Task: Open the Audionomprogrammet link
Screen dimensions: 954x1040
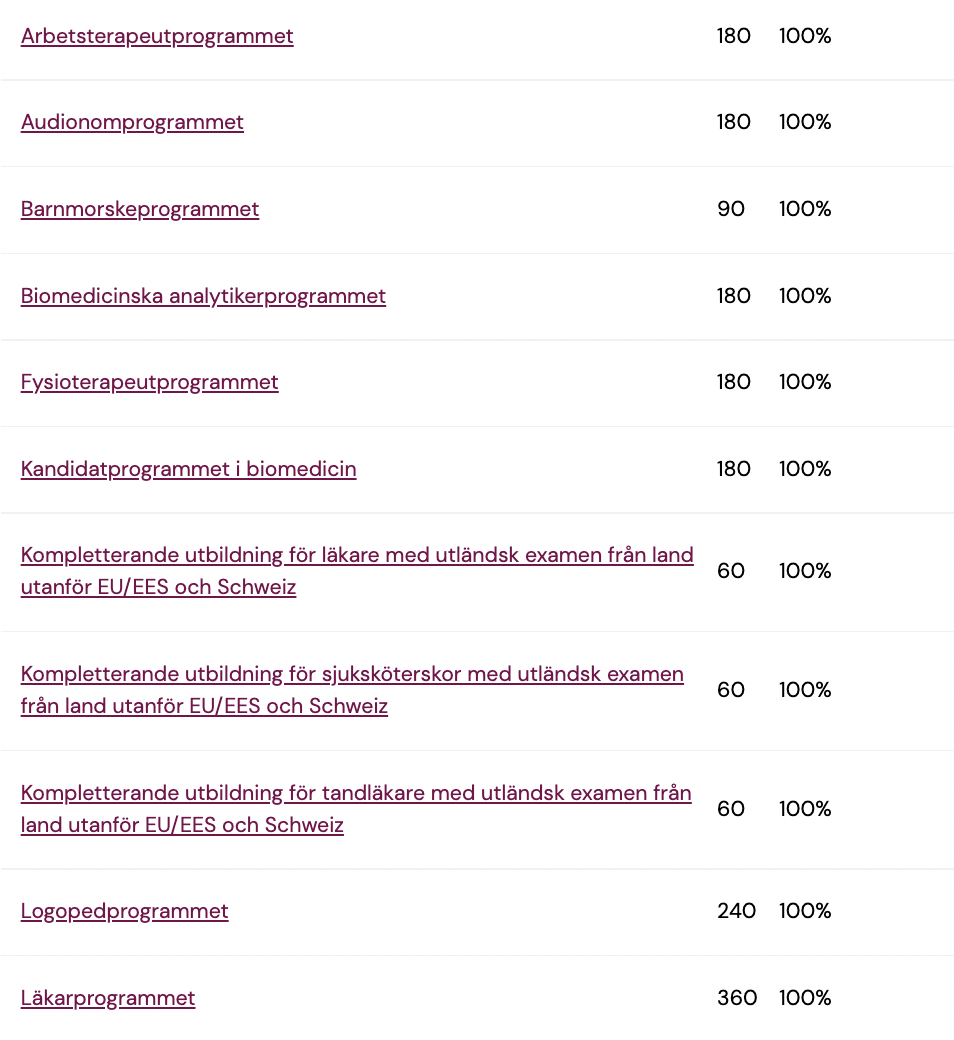Action: point(132,123)
